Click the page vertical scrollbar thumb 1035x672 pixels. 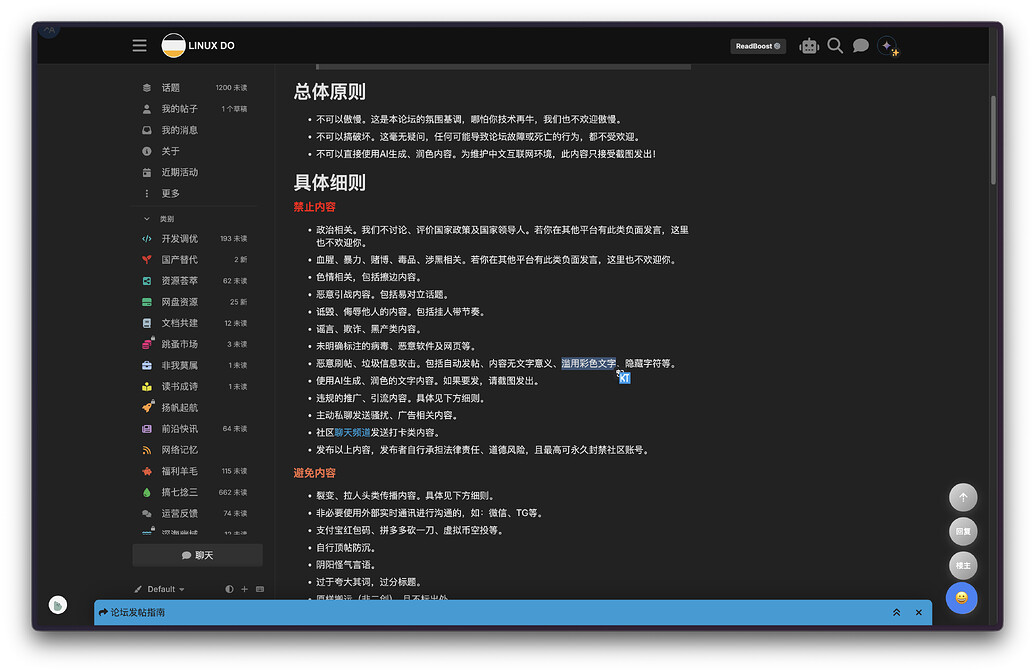pos(993,140)
